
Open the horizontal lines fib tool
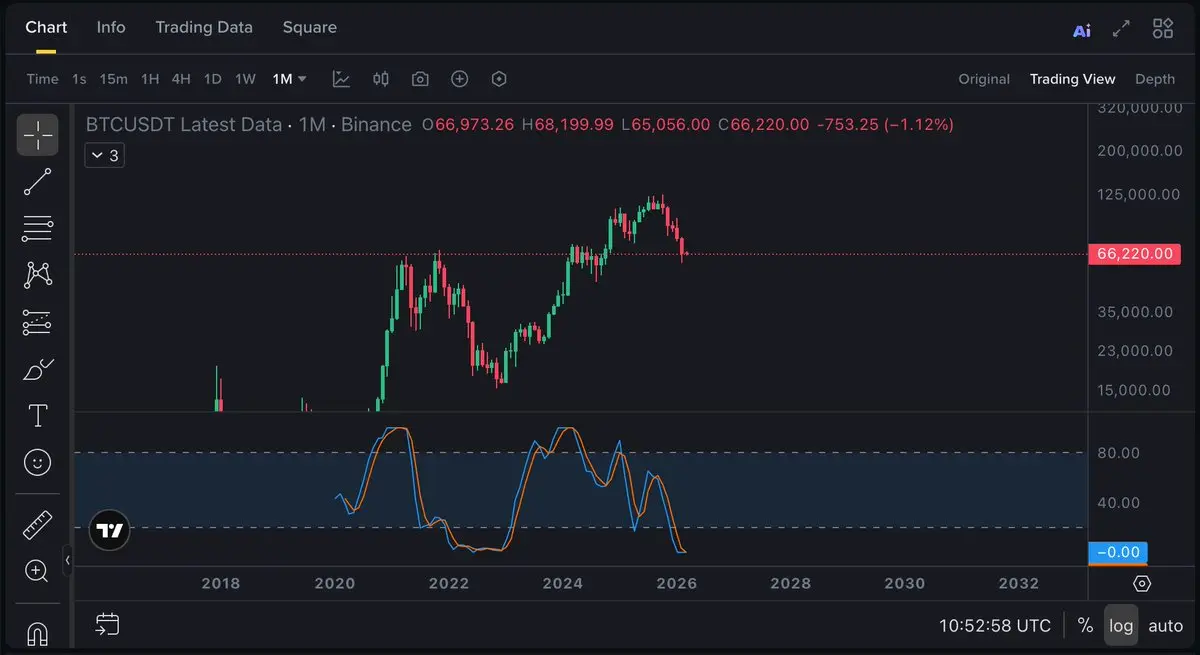(37, 229)
